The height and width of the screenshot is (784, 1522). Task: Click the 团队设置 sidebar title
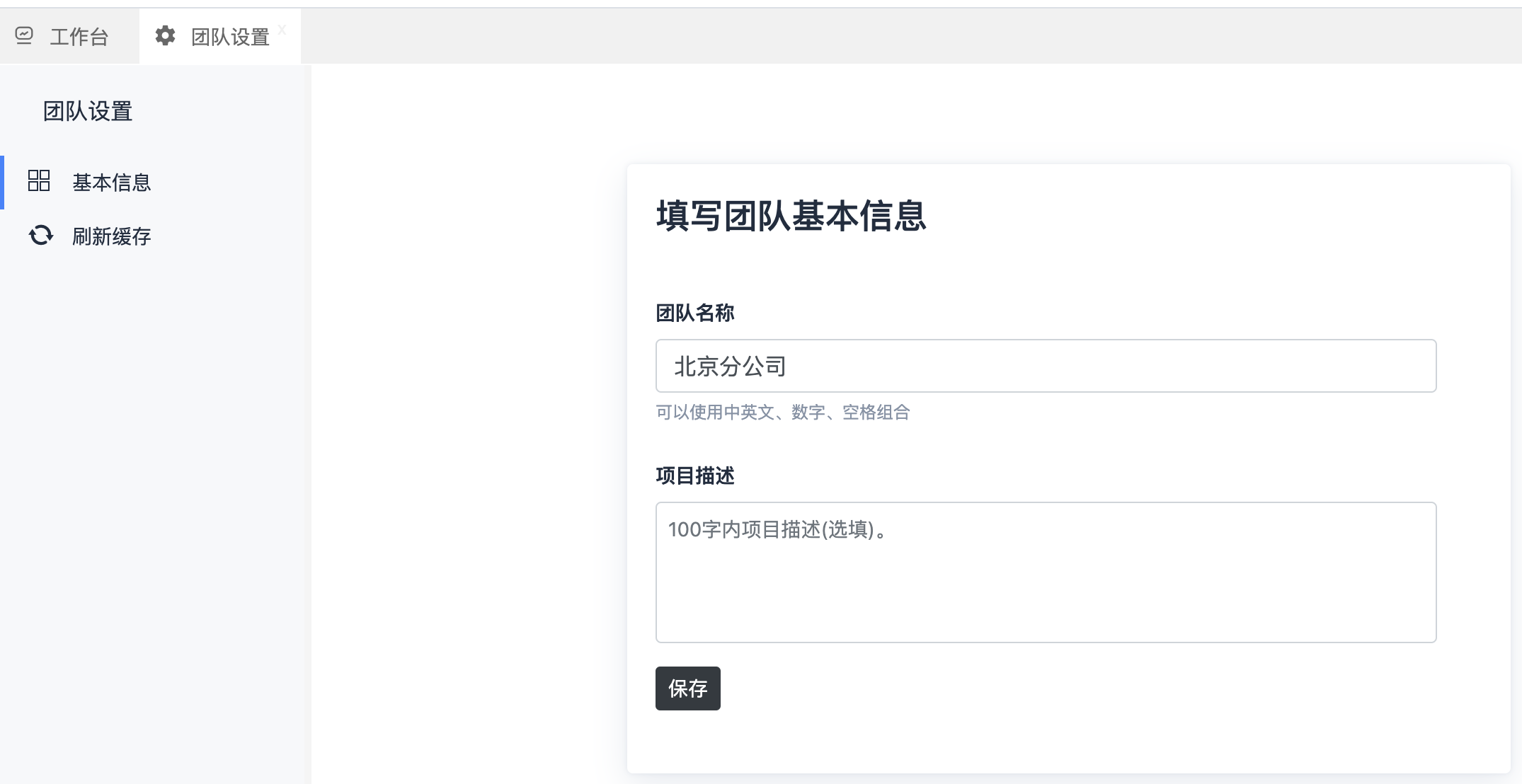[x=88, y=111]
